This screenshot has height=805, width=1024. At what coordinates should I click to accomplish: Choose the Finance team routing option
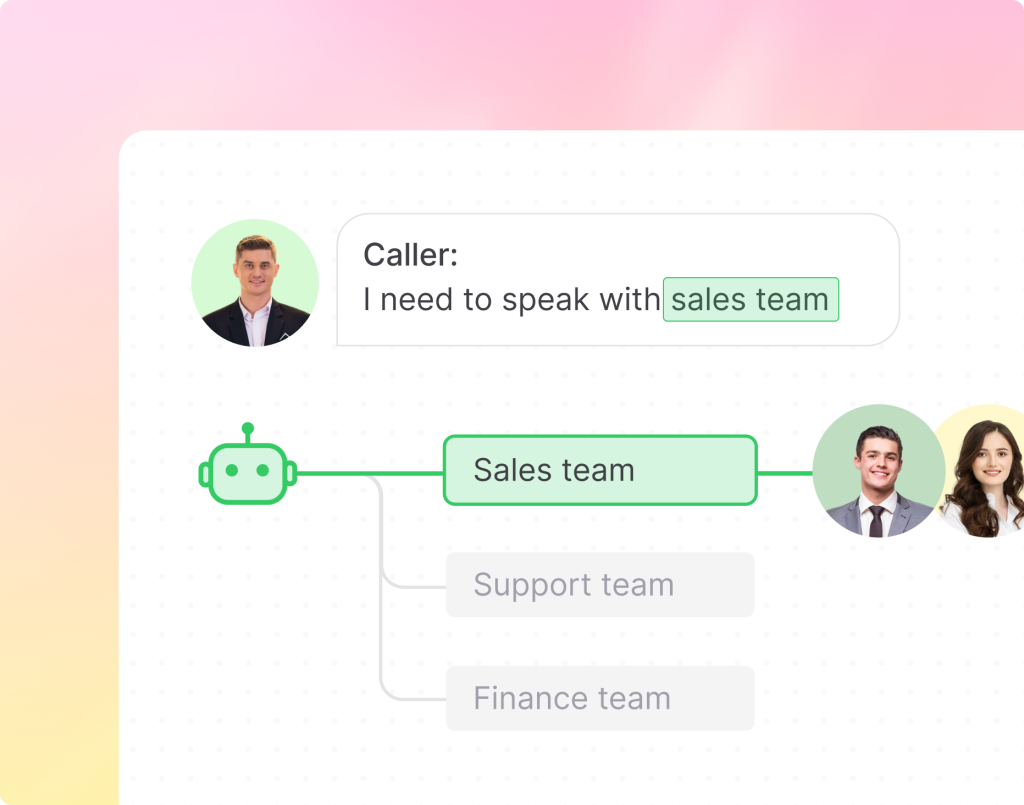600,698
